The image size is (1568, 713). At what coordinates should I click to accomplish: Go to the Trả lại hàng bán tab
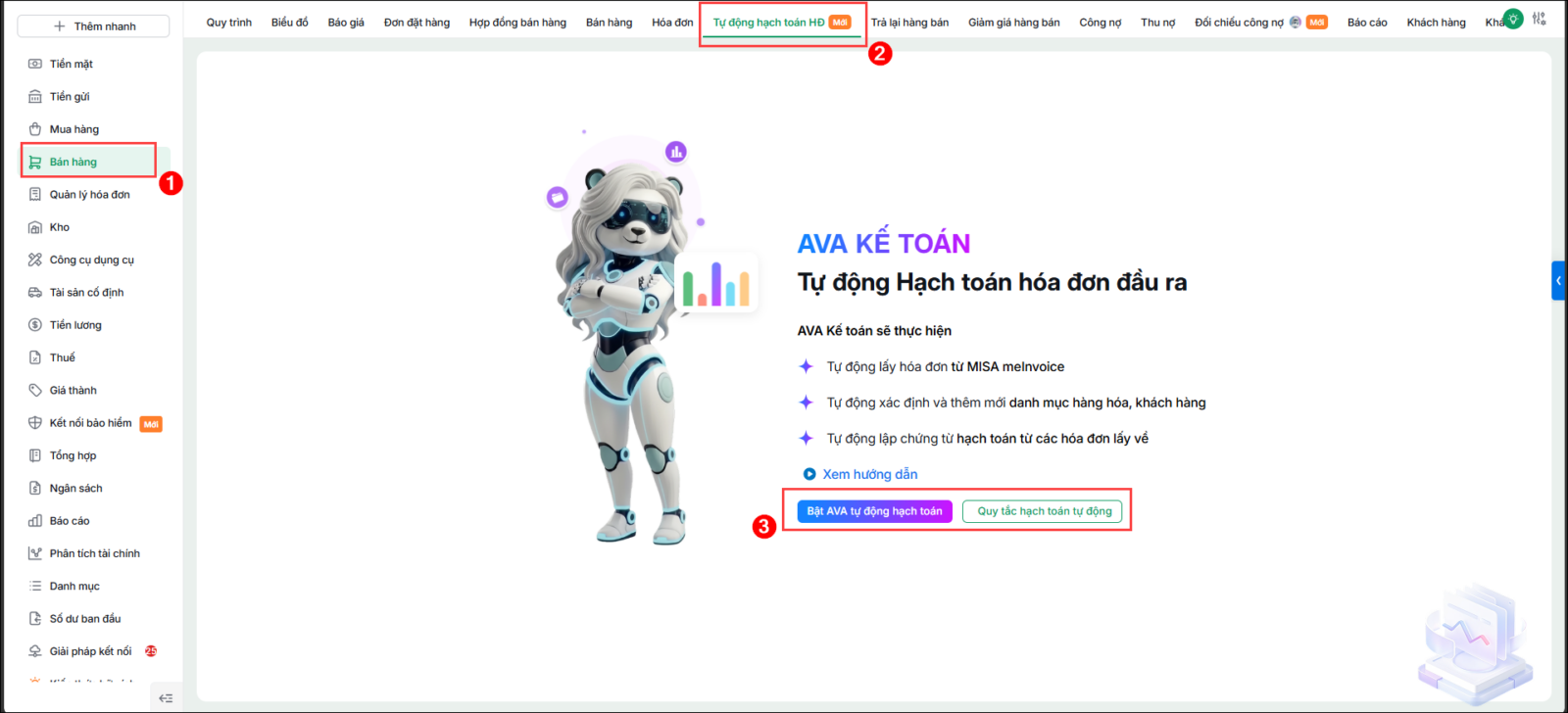pos(910,23)
